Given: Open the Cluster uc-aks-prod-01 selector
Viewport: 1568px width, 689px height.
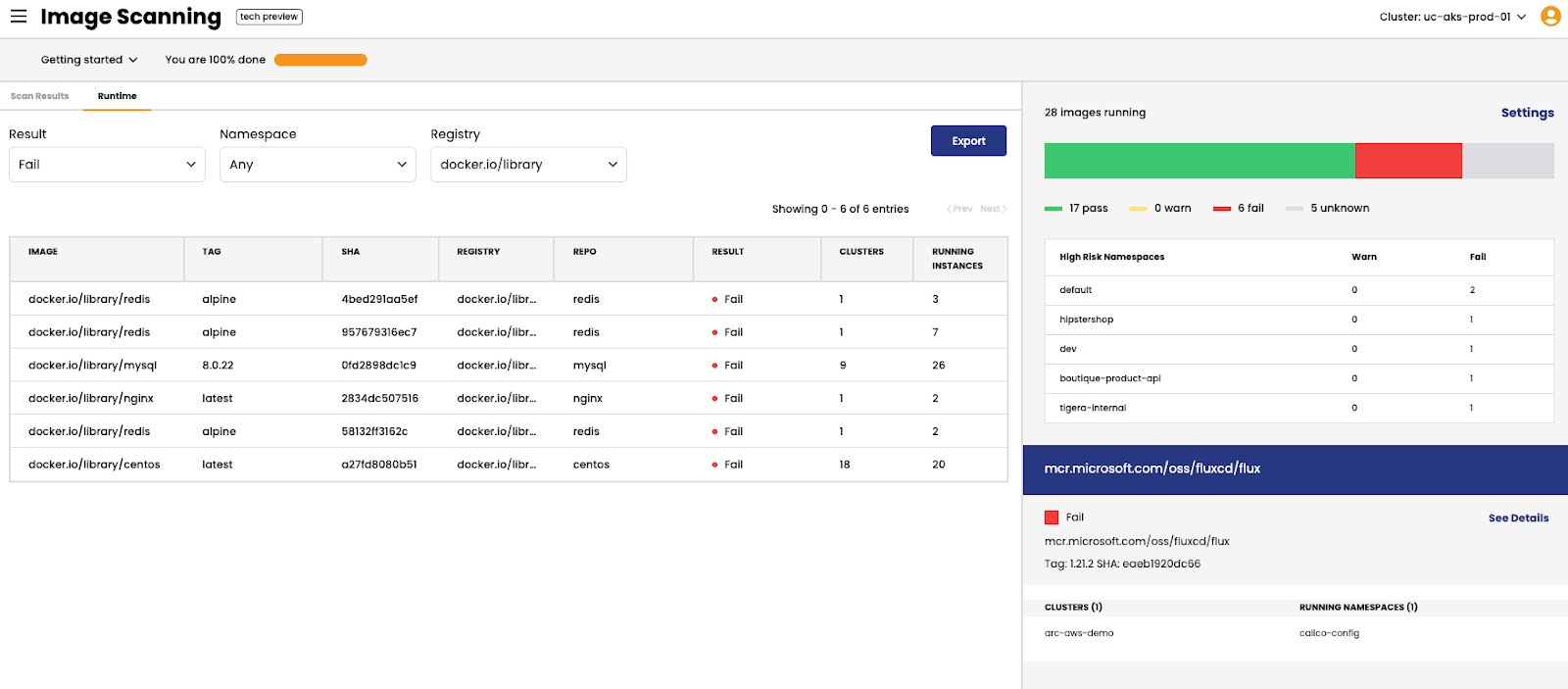Looking at the screenshot, I should pyautogui.click(x=1453, y=17).
